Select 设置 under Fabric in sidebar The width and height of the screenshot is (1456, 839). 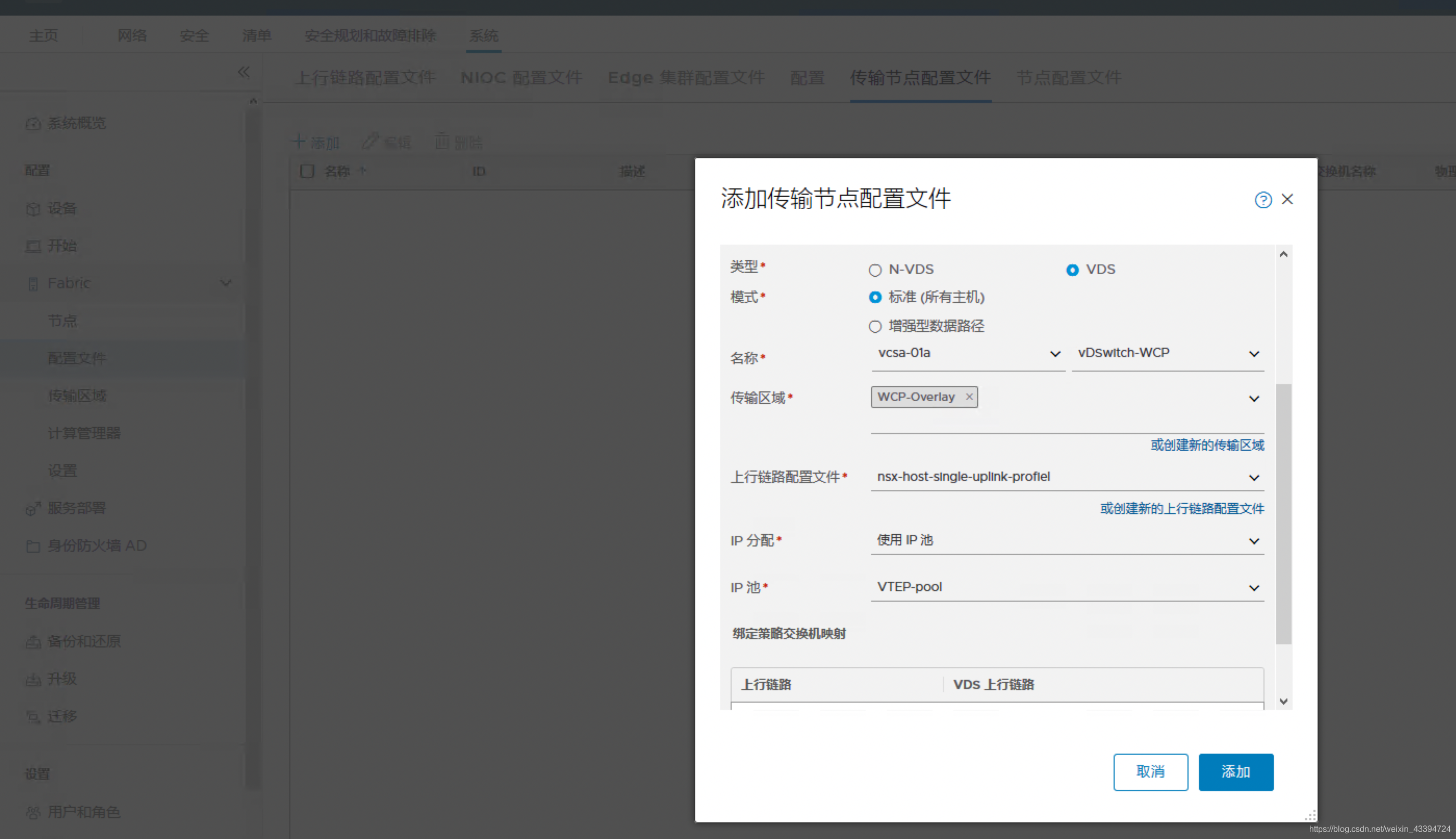pos(62,471)
